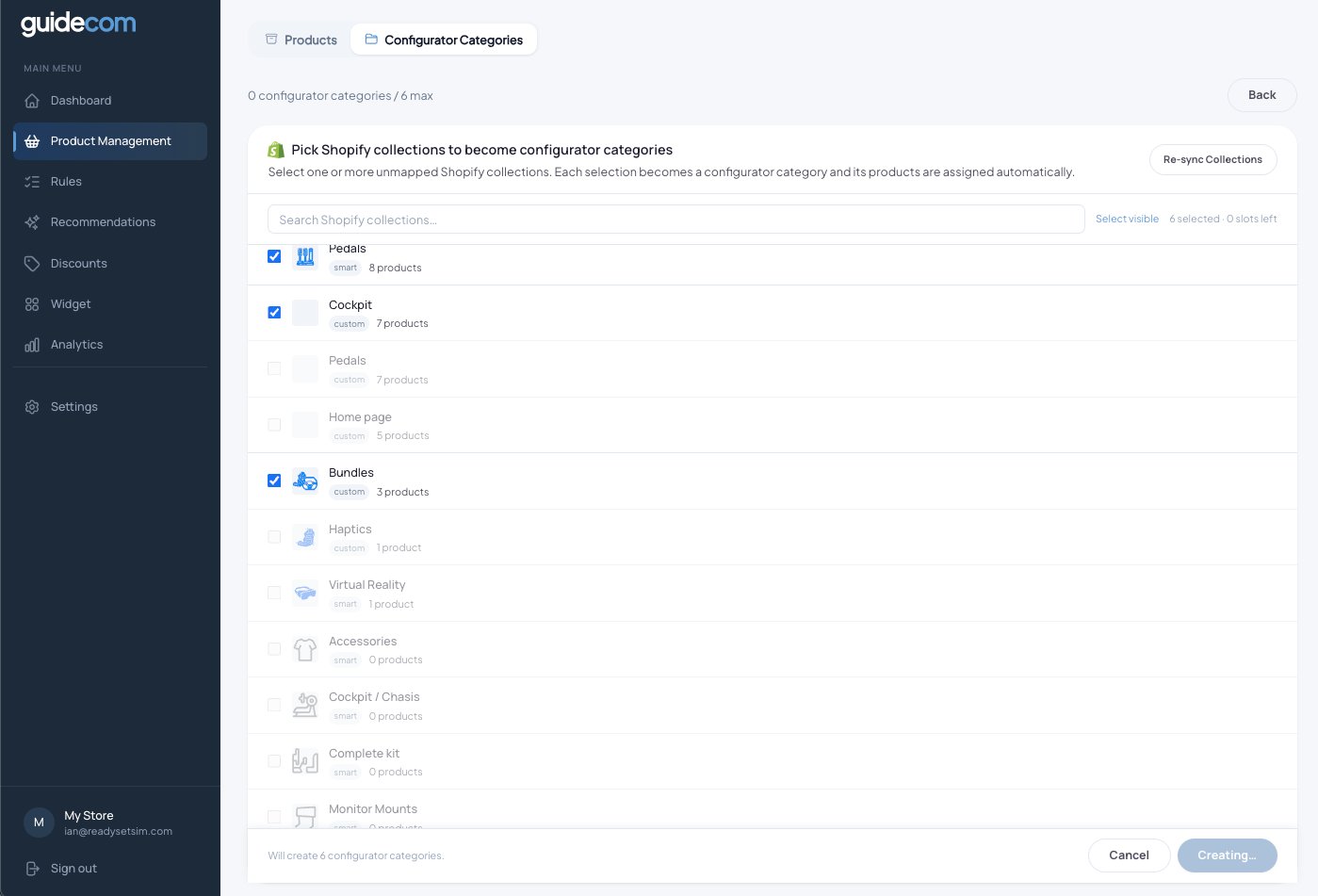Uncheck the Bundles collection checkbox
Image resolution: width=1318 pixels, height=896 pixels.
[274, 481]
